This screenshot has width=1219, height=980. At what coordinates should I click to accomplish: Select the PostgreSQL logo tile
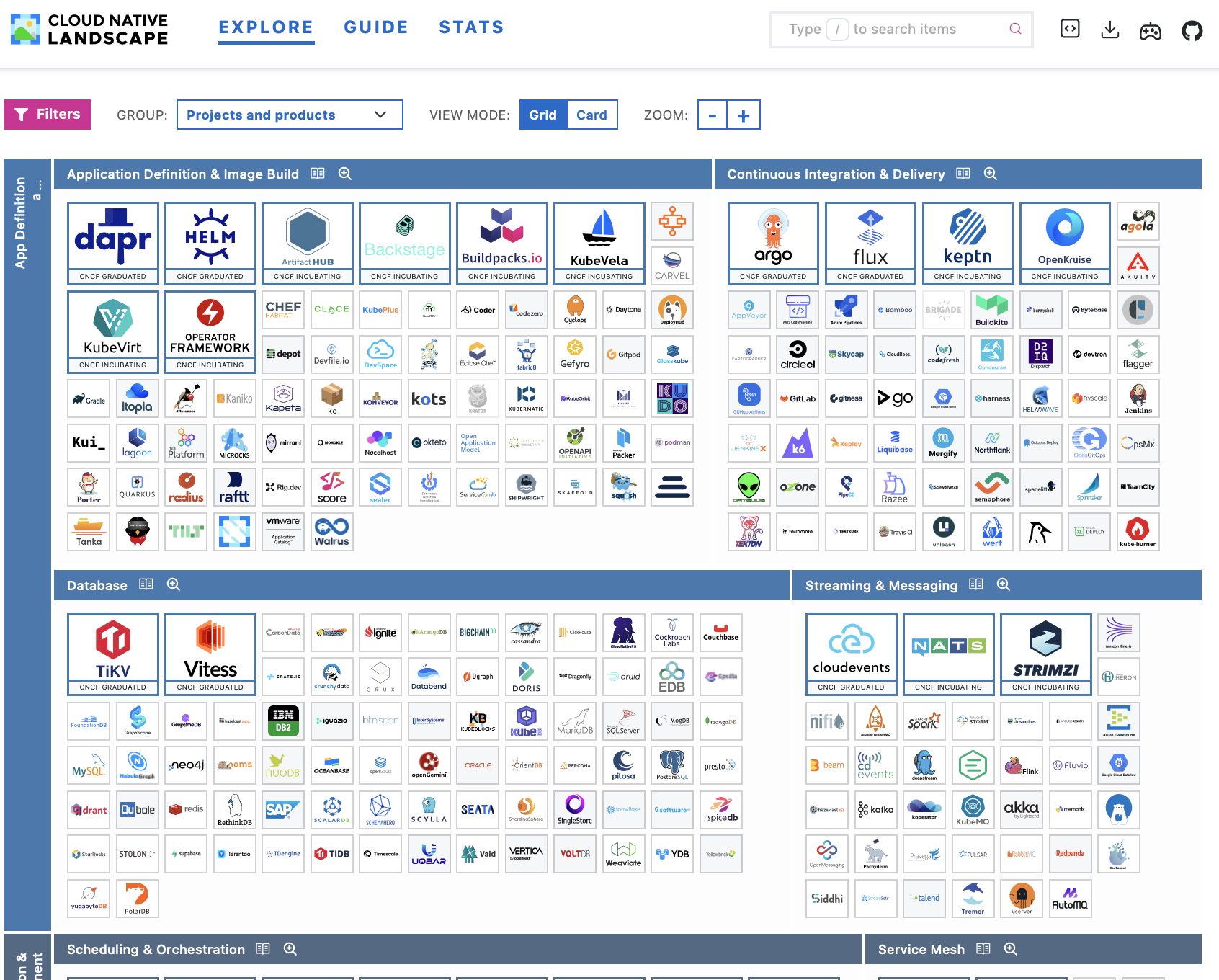(672, 765)
